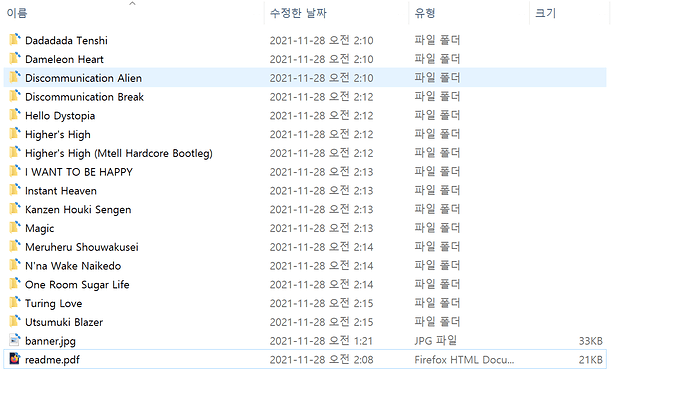
Task: Sort by the 유형 column header
Action: pos(425,13)
